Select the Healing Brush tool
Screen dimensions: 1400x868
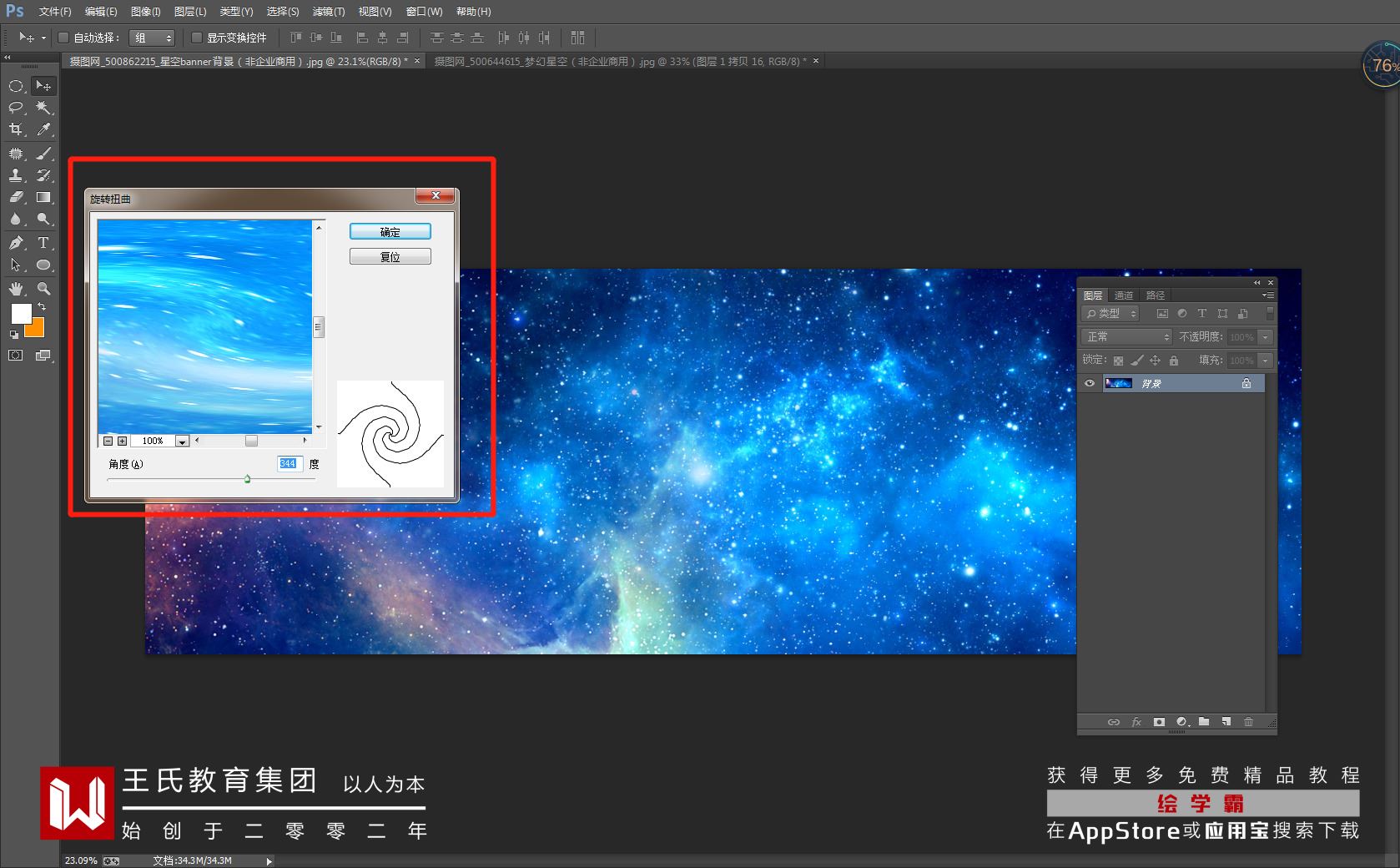click(x=16, y=154)
